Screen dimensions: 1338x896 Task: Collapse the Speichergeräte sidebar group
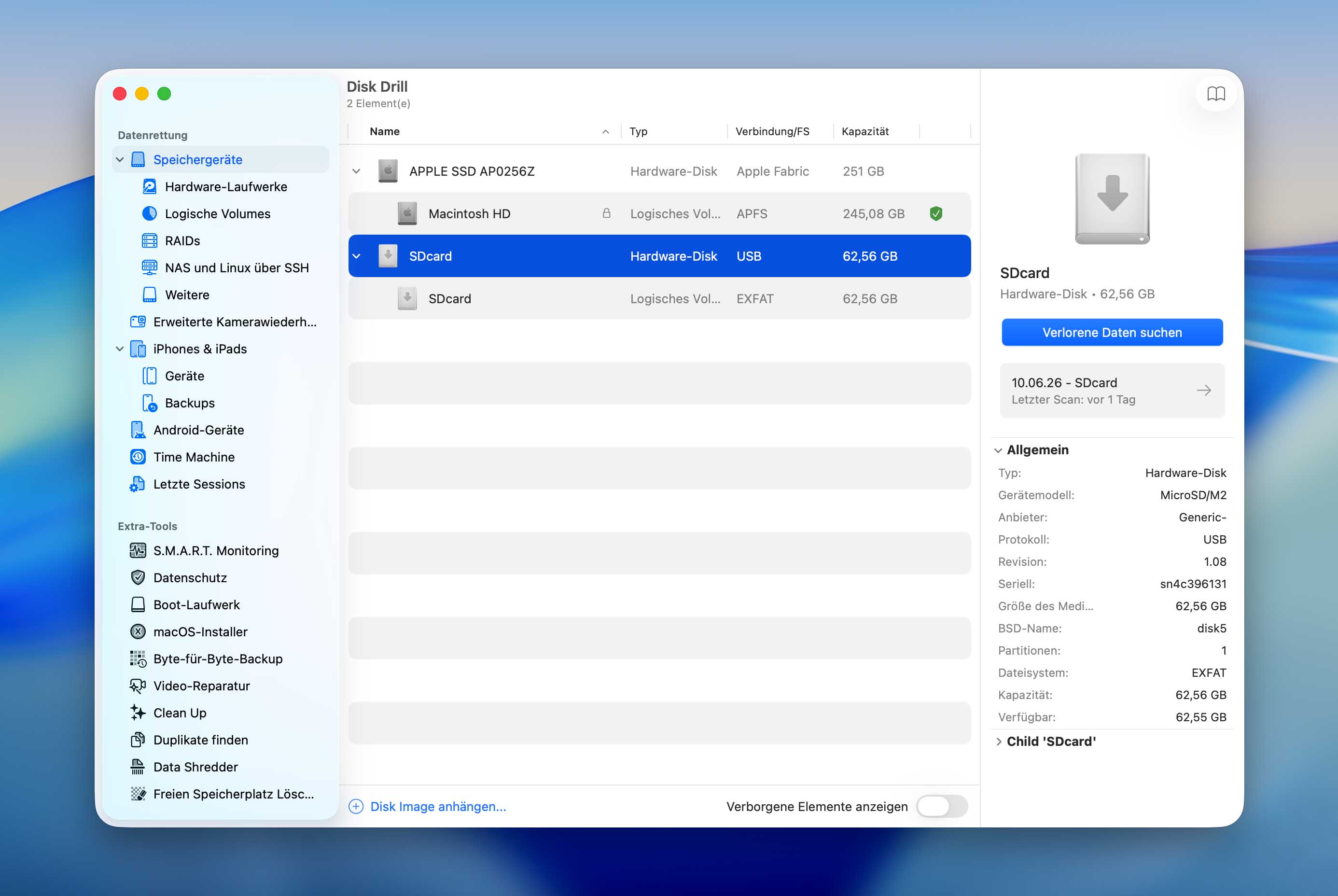(x=120, y=159)
